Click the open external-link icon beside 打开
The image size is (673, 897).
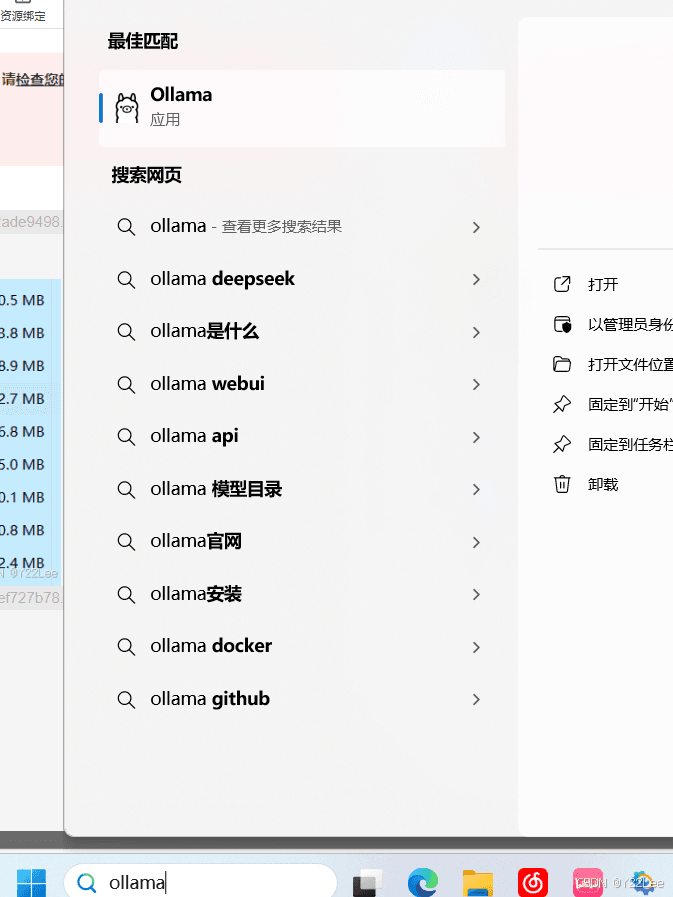click(562, 284)
